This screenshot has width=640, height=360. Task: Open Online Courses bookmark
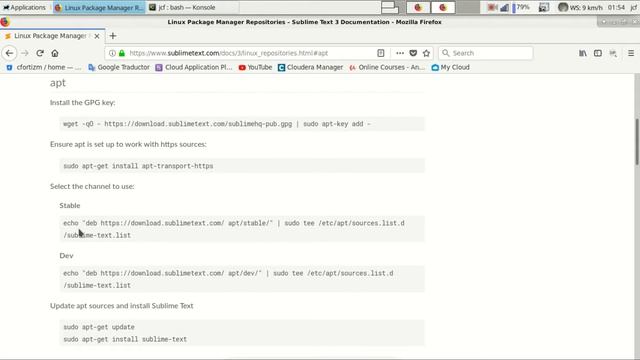click(x=387, y=67)
